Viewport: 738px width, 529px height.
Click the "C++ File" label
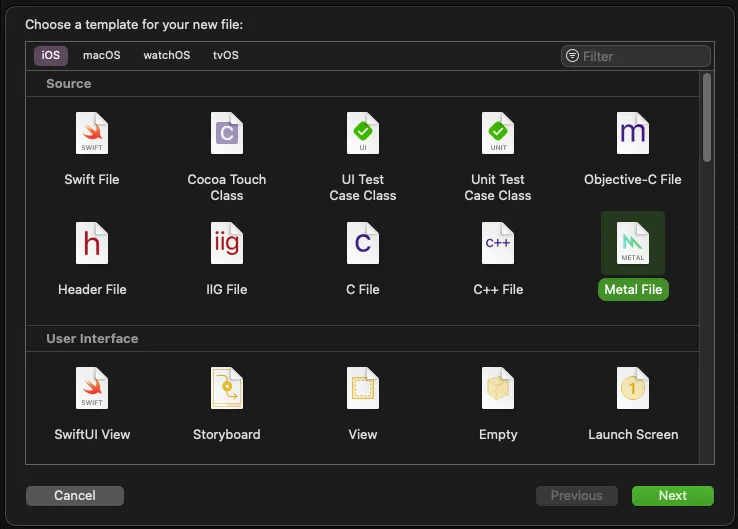coord(498,289)
